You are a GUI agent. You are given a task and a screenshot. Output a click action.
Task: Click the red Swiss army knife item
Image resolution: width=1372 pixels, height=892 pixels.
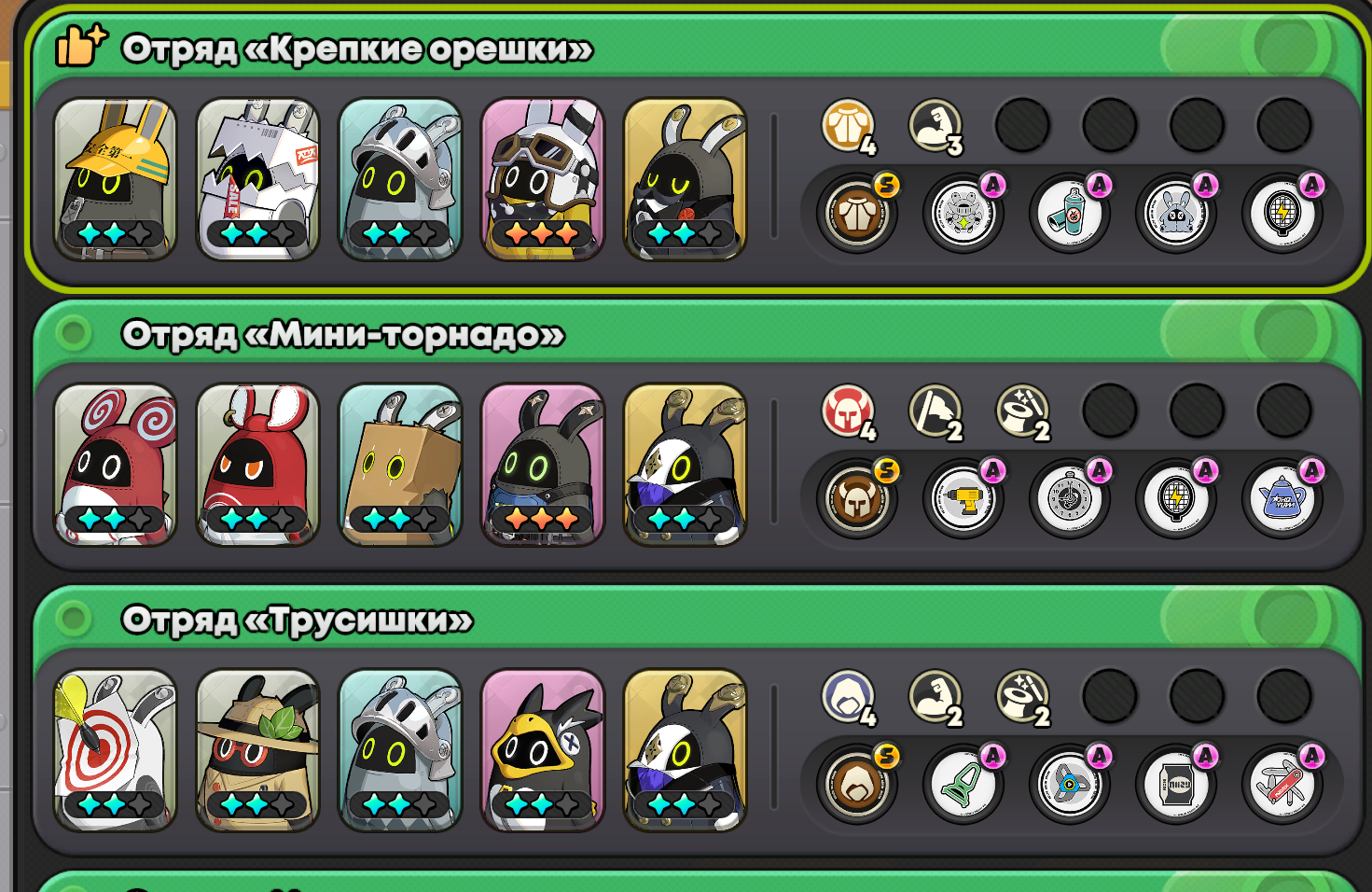click(x=1282, y=784)
